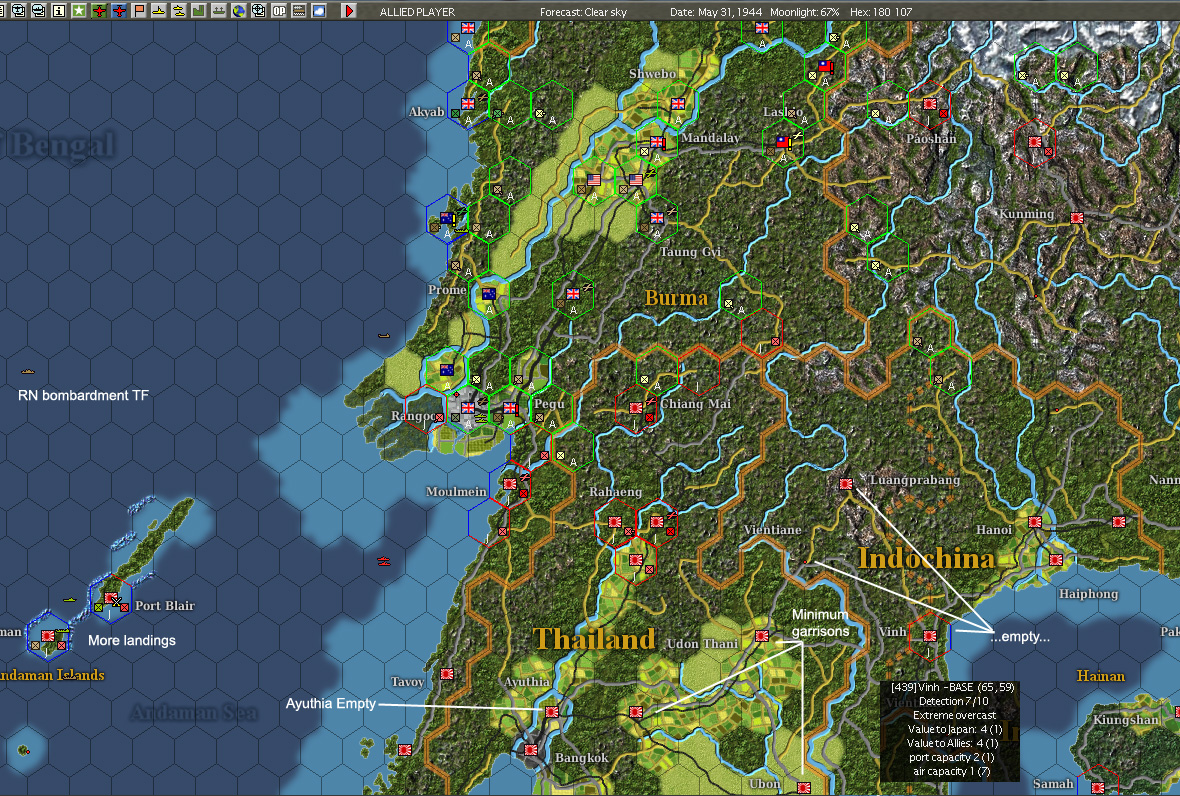Click the Kiungshan city label

1126,719
